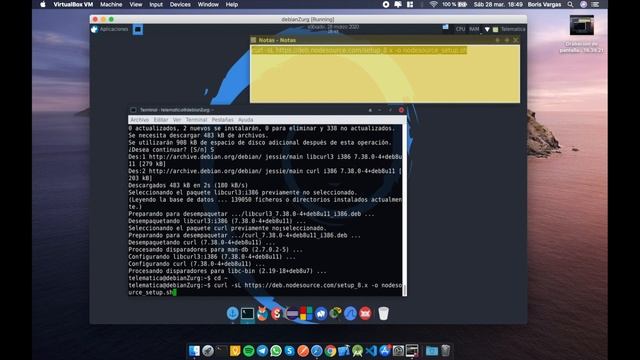
Task: Open the Ayuda menu in Terminal
Action: coord(245,120)
